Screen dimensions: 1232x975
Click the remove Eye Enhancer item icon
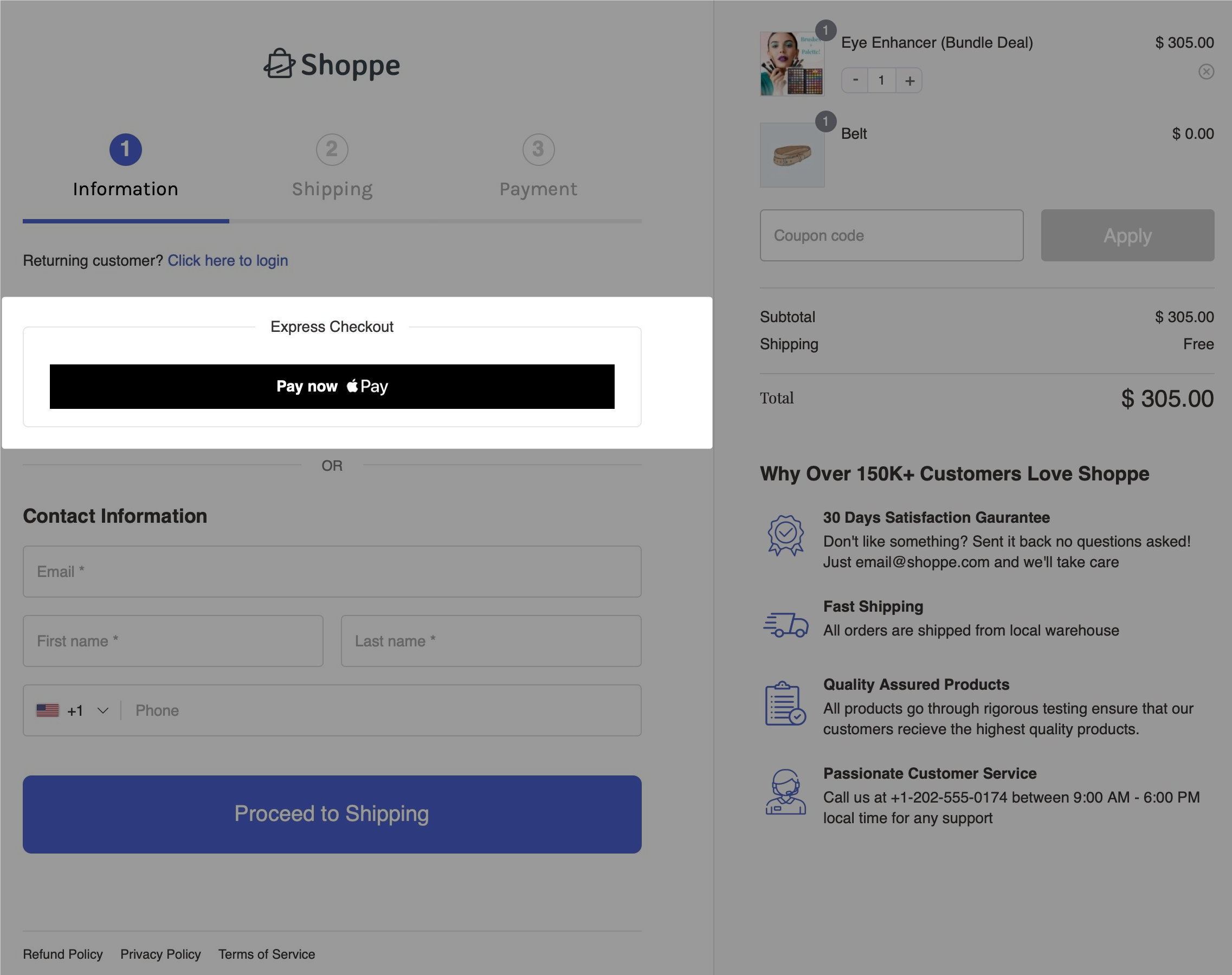(x=1207, y=71)
